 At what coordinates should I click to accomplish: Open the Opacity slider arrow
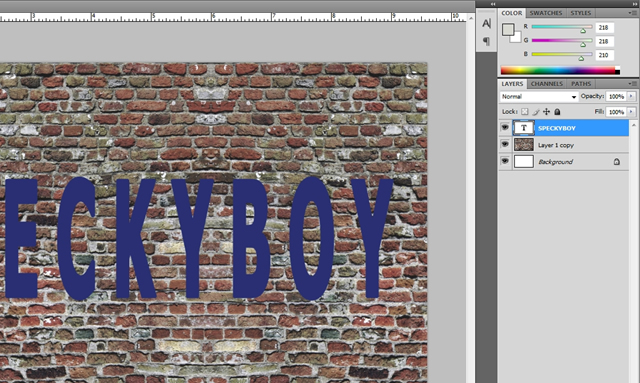pyautogui.click(x=631, y=96)
